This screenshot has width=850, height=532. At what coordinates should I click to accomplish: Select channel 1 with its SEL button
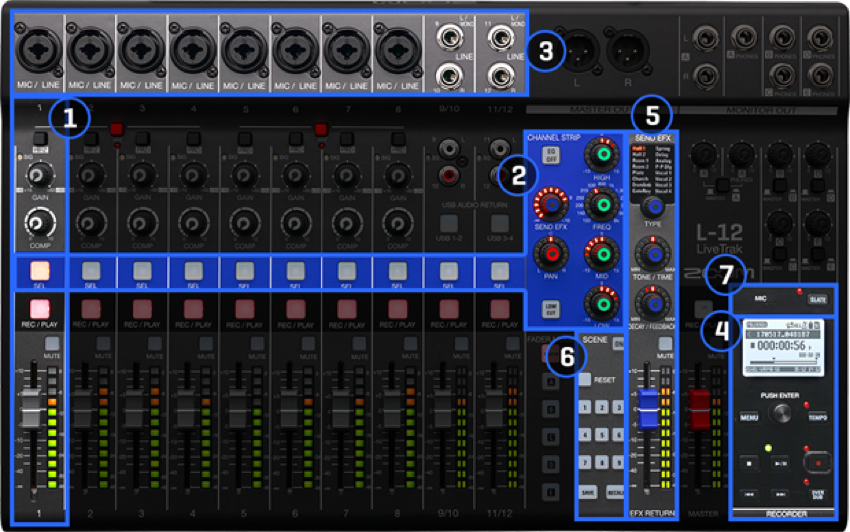pos(40,270)
